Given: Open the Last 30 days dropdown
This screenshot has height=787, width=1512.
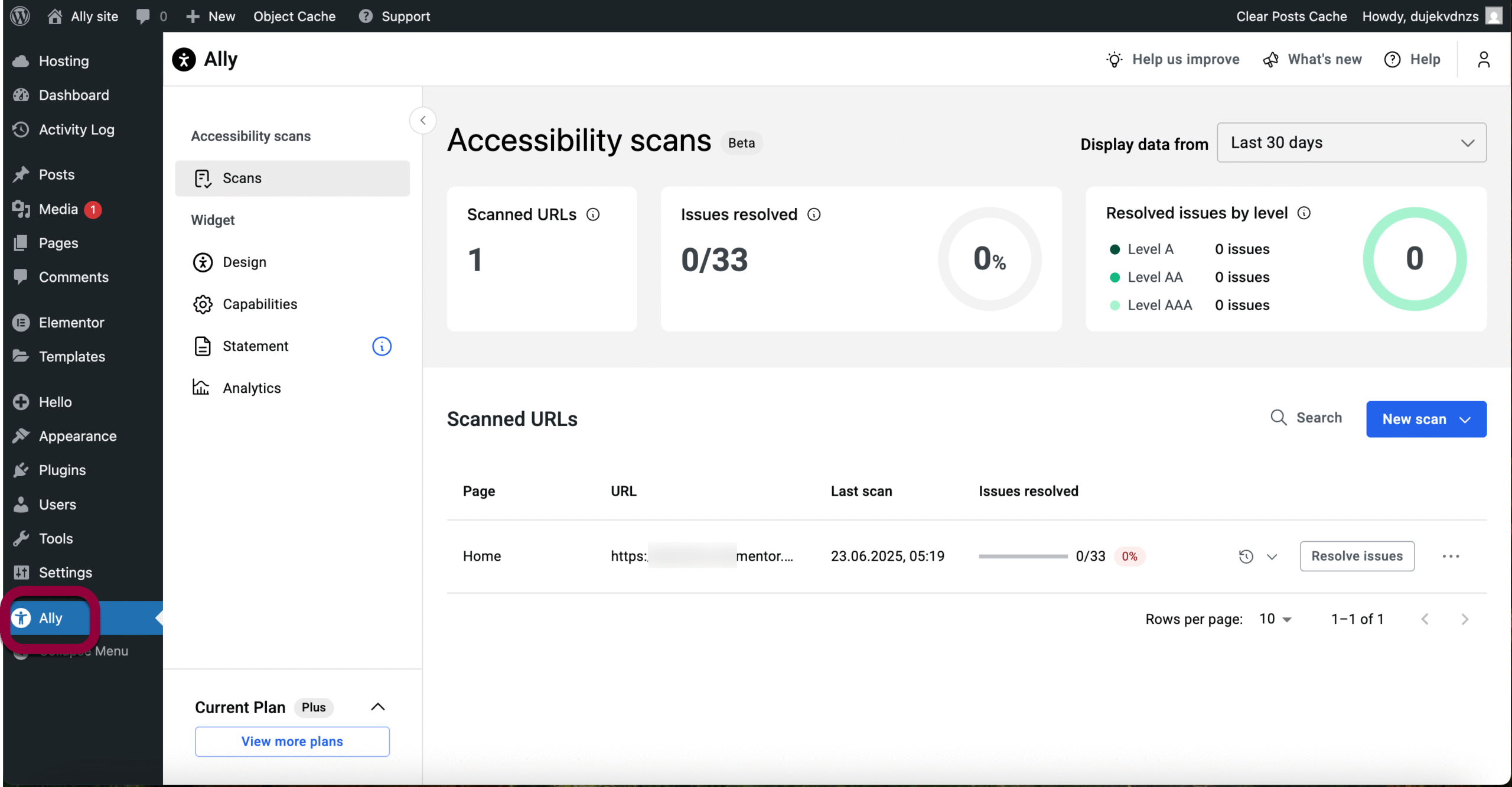Looking at the screenshot, I should [x=1351, y=142].
